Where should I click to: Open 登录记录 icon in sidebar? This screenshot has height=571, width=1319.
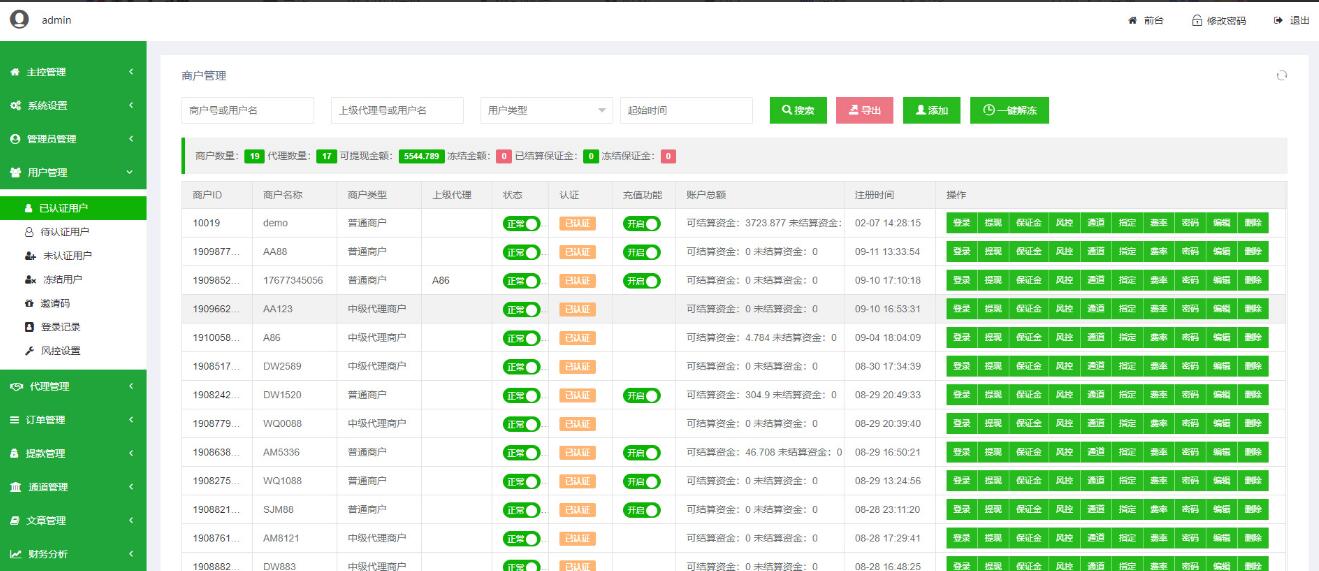click(x=29, y=327)
